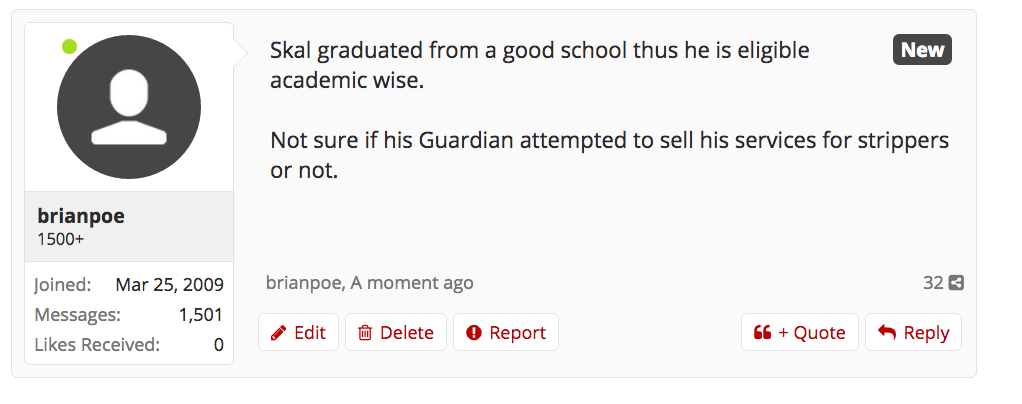Viewport: 1022px width, 404px height.
Task: Click the pencil icon on Edit button
Action: [x=279, y=333]
